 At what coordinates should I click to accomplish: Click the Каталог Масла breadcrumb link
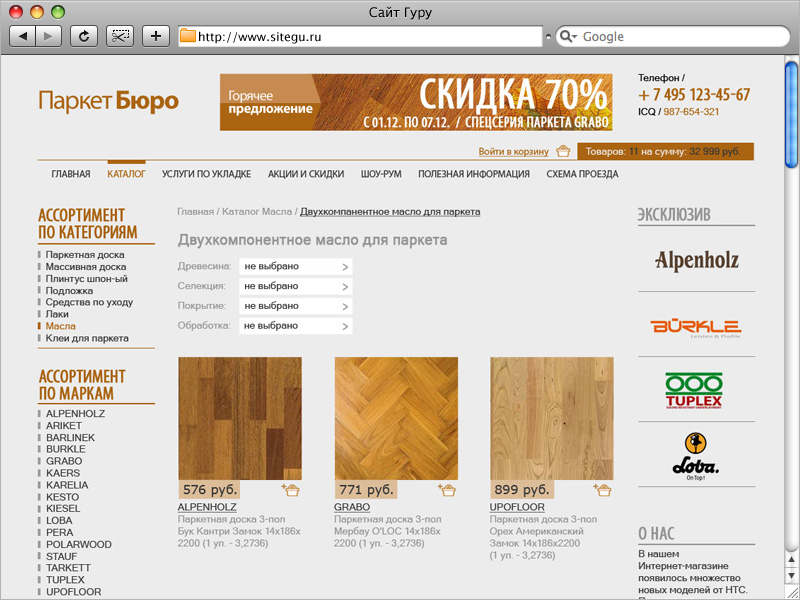[x=257, y=211]
